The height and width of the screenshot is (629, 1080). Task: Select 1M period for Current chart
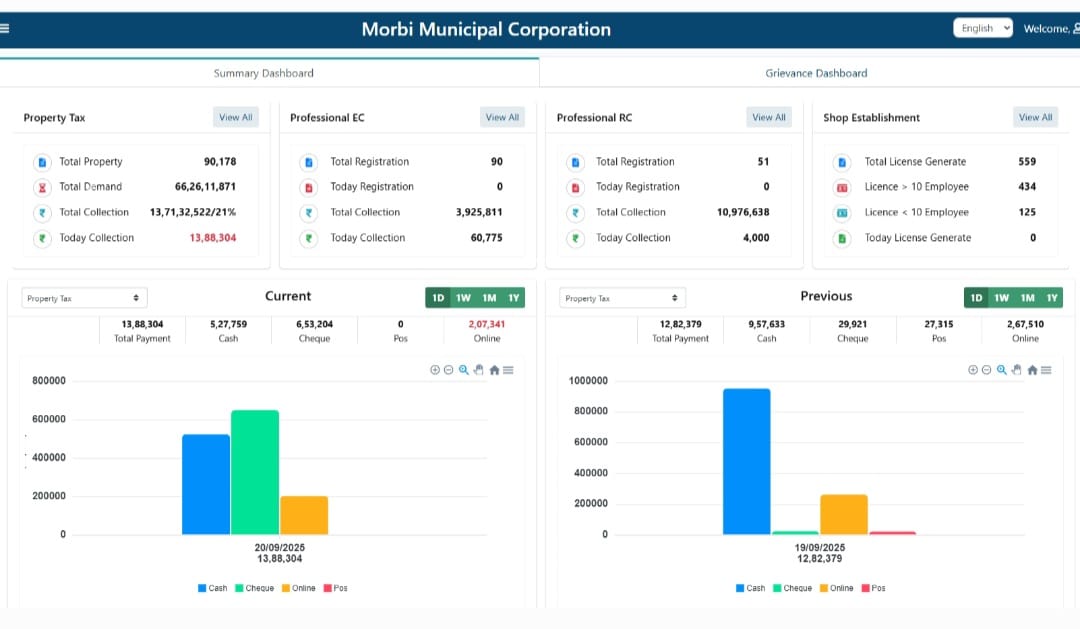coord(489,298)
